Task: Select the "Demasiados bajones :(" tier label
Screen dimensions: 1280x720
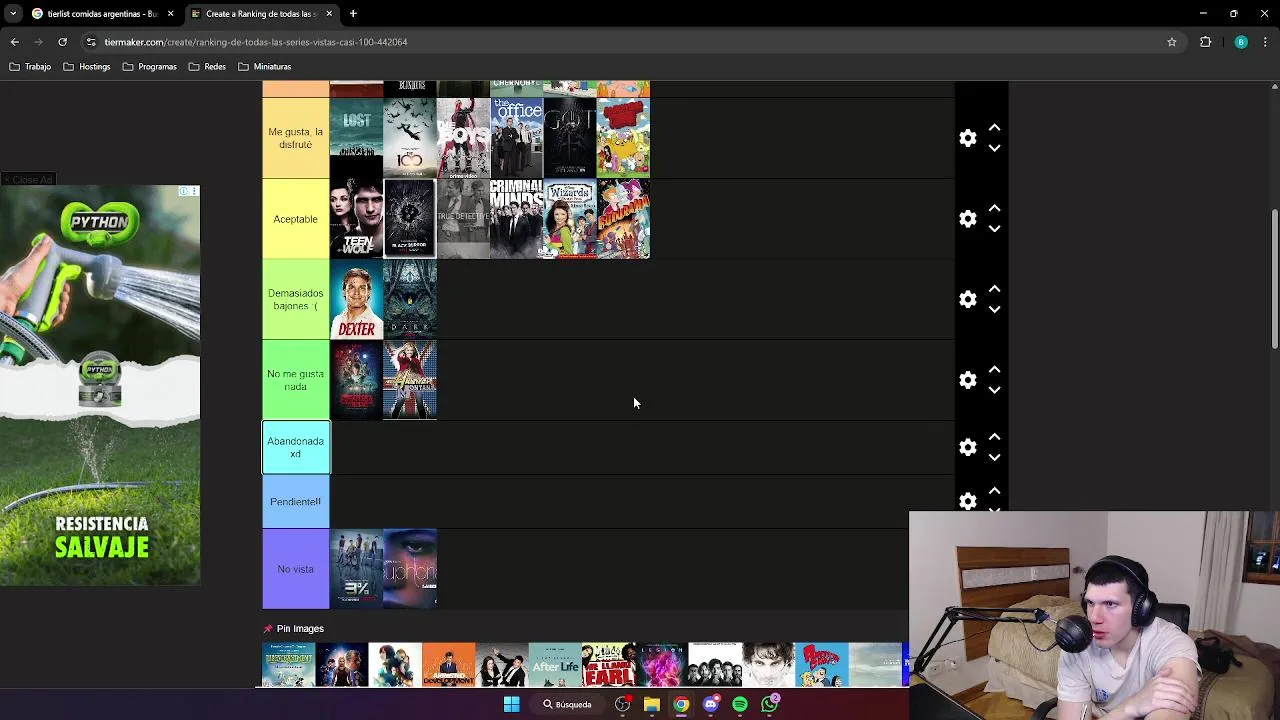Action: pos(296,299)
